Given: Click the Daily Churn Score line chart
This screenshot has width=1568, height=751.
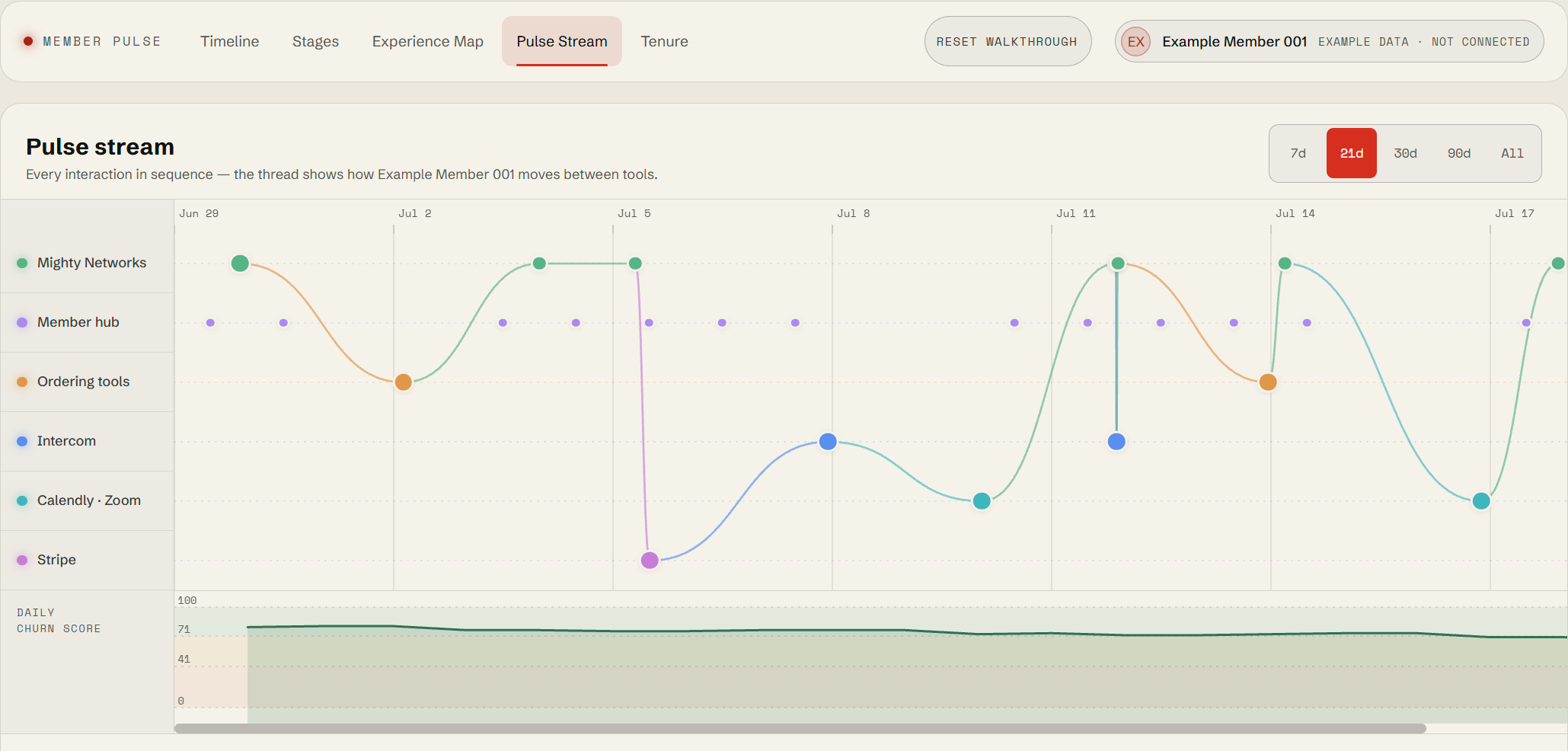Looking at the screenshot, I should click(870, 659).
